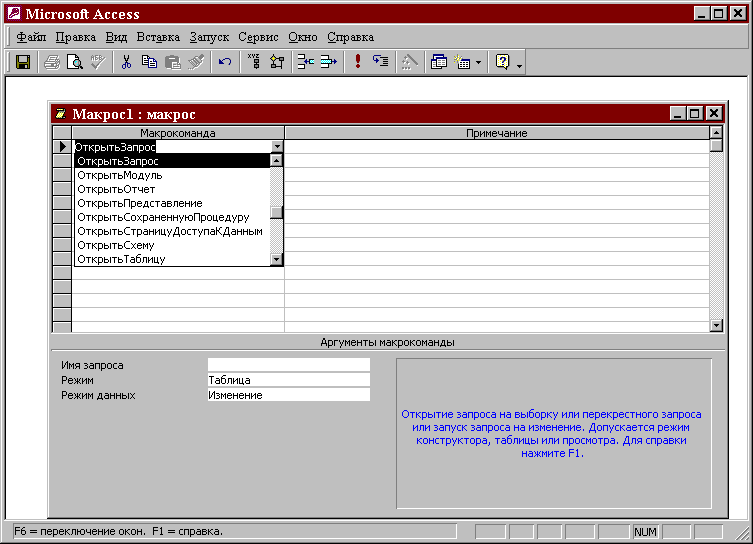
Task: Click the Save diskette icon
Action: click(x=23, y=62)
